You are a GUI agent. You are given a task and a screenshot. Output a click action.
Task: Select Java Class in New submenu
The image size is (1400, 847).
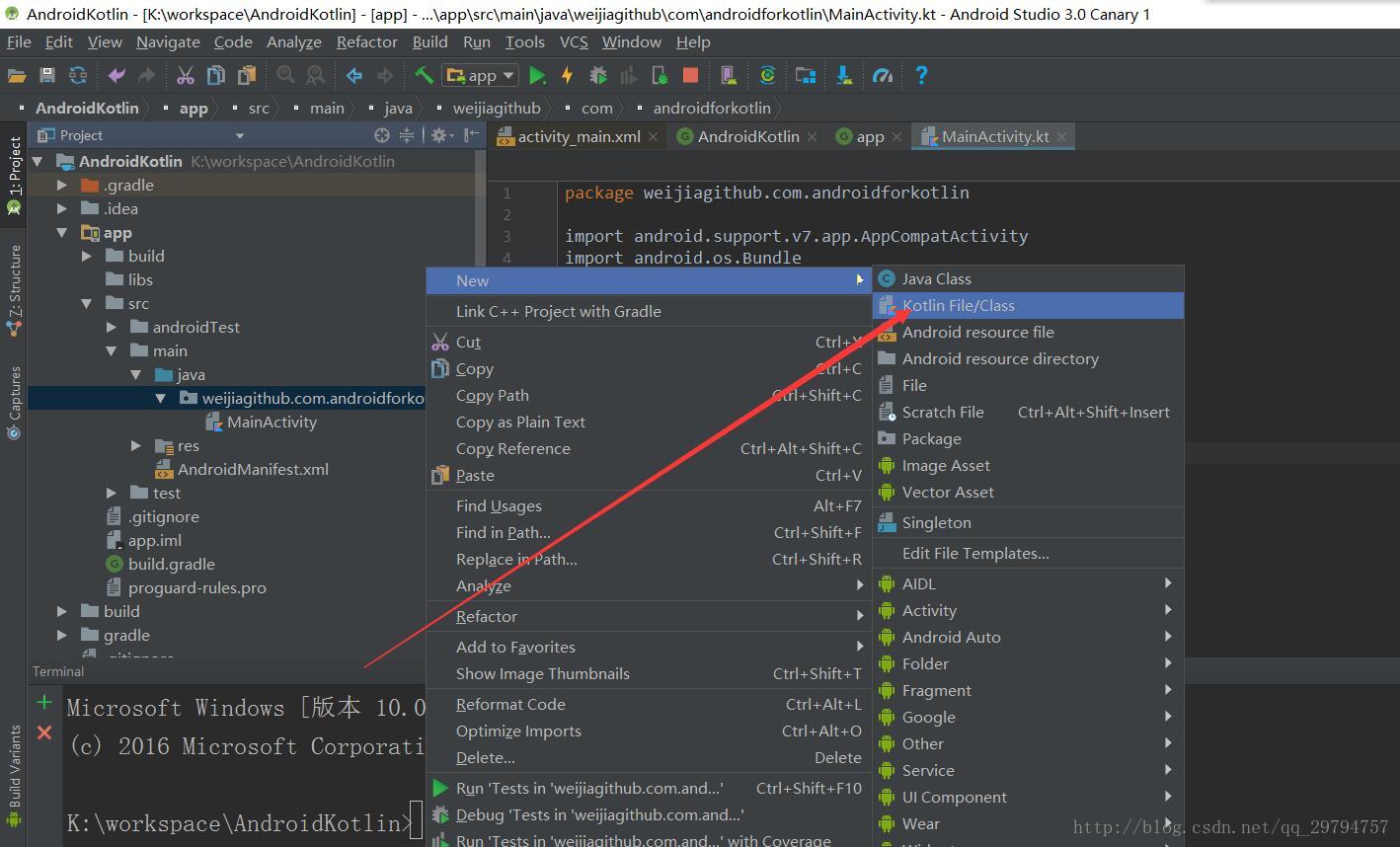point(1028,279)
